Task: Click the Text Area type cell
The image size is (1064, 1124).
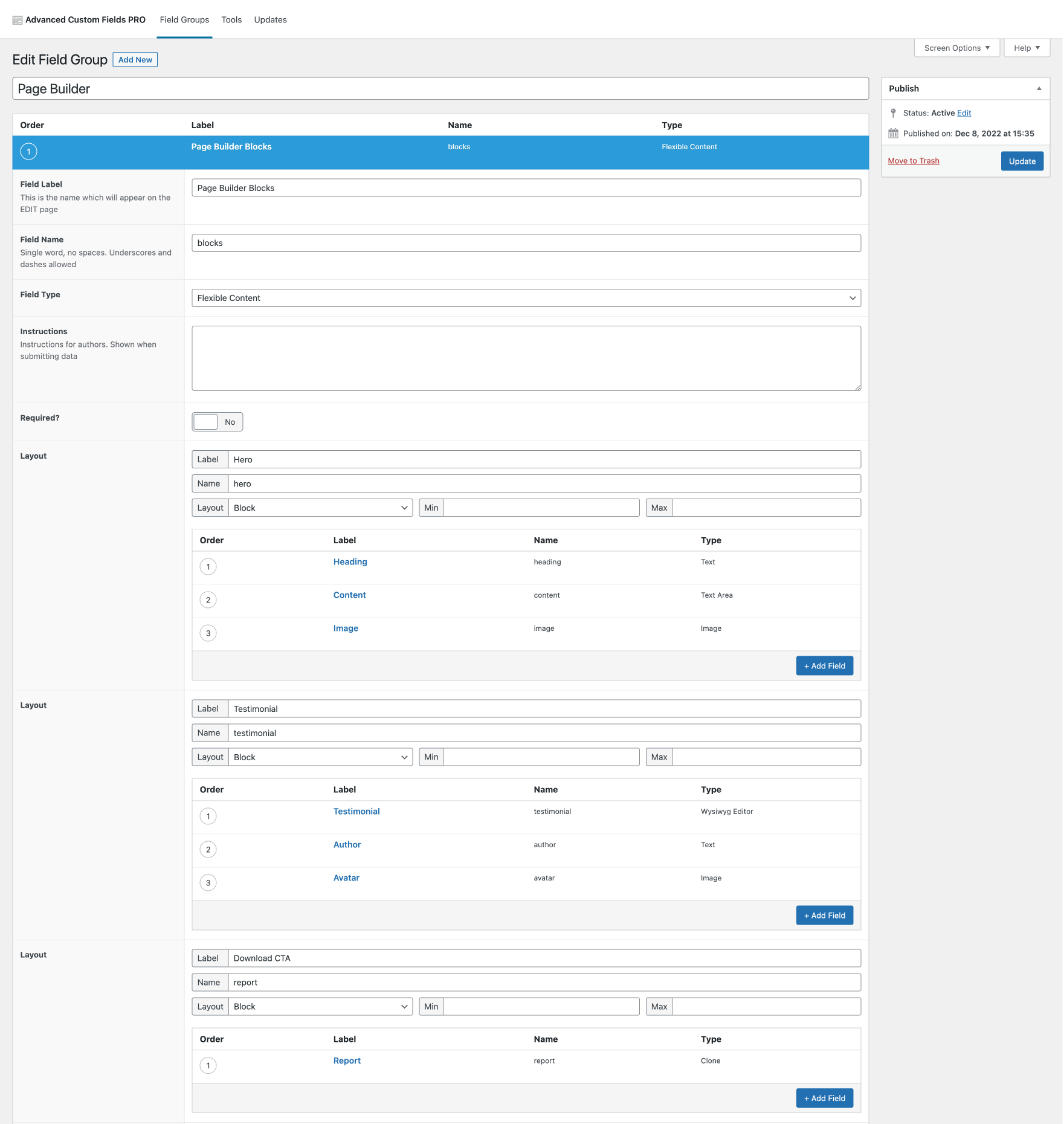Action: (717, 595)
